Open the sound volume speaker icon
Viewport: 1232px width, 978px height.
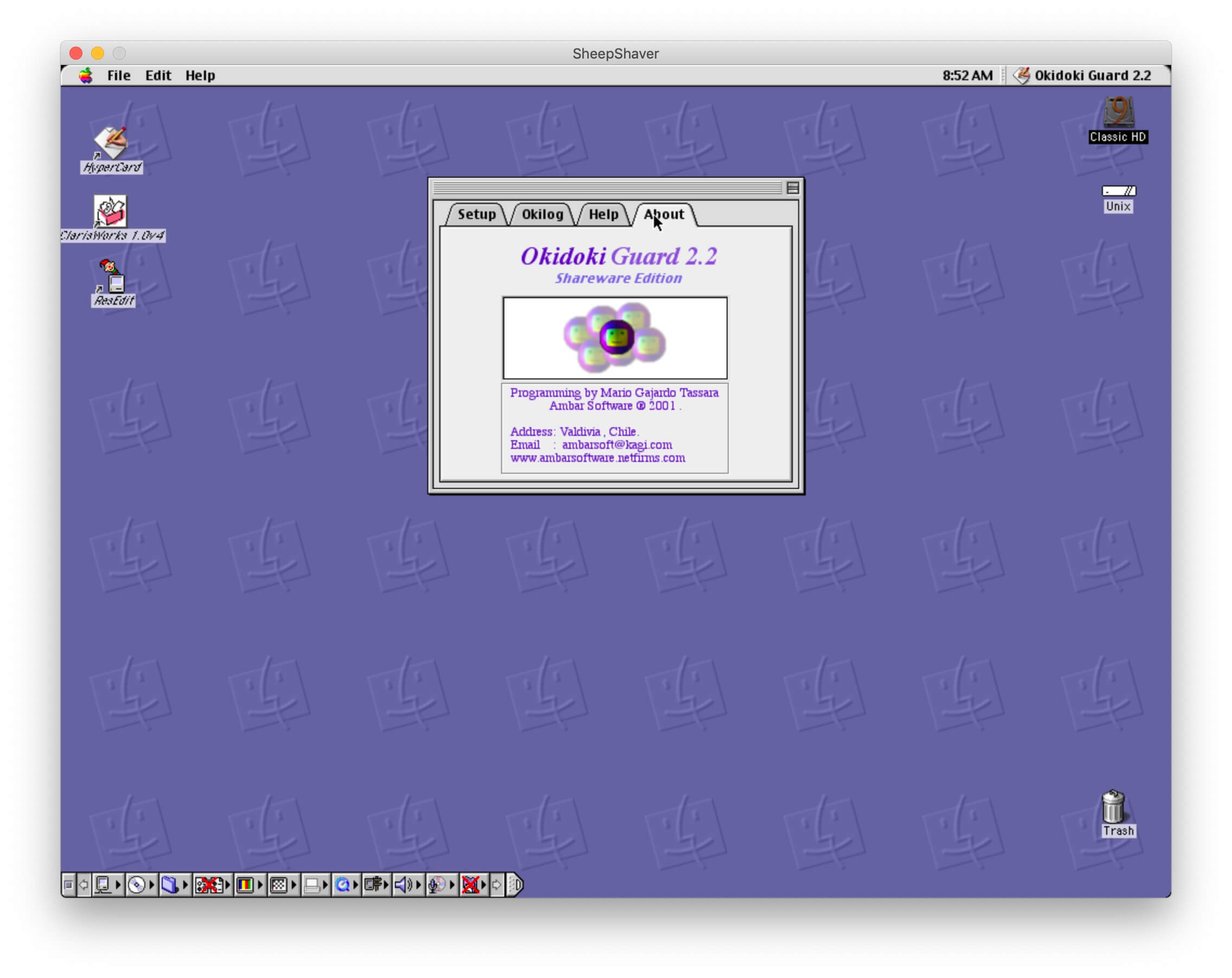click(403, 885)
